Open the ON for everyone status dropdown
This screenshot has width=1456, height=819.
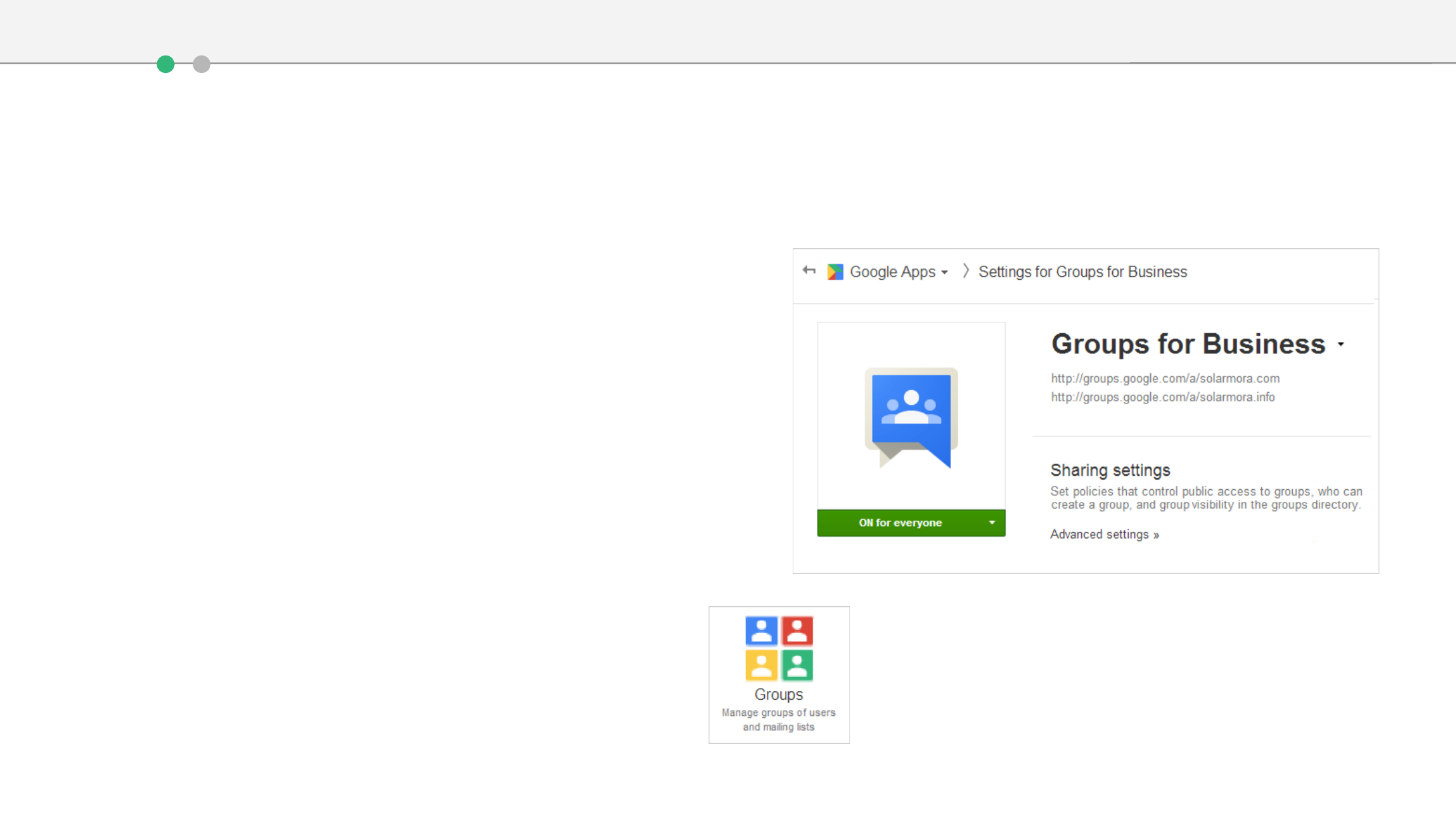(x=911, y=523)
